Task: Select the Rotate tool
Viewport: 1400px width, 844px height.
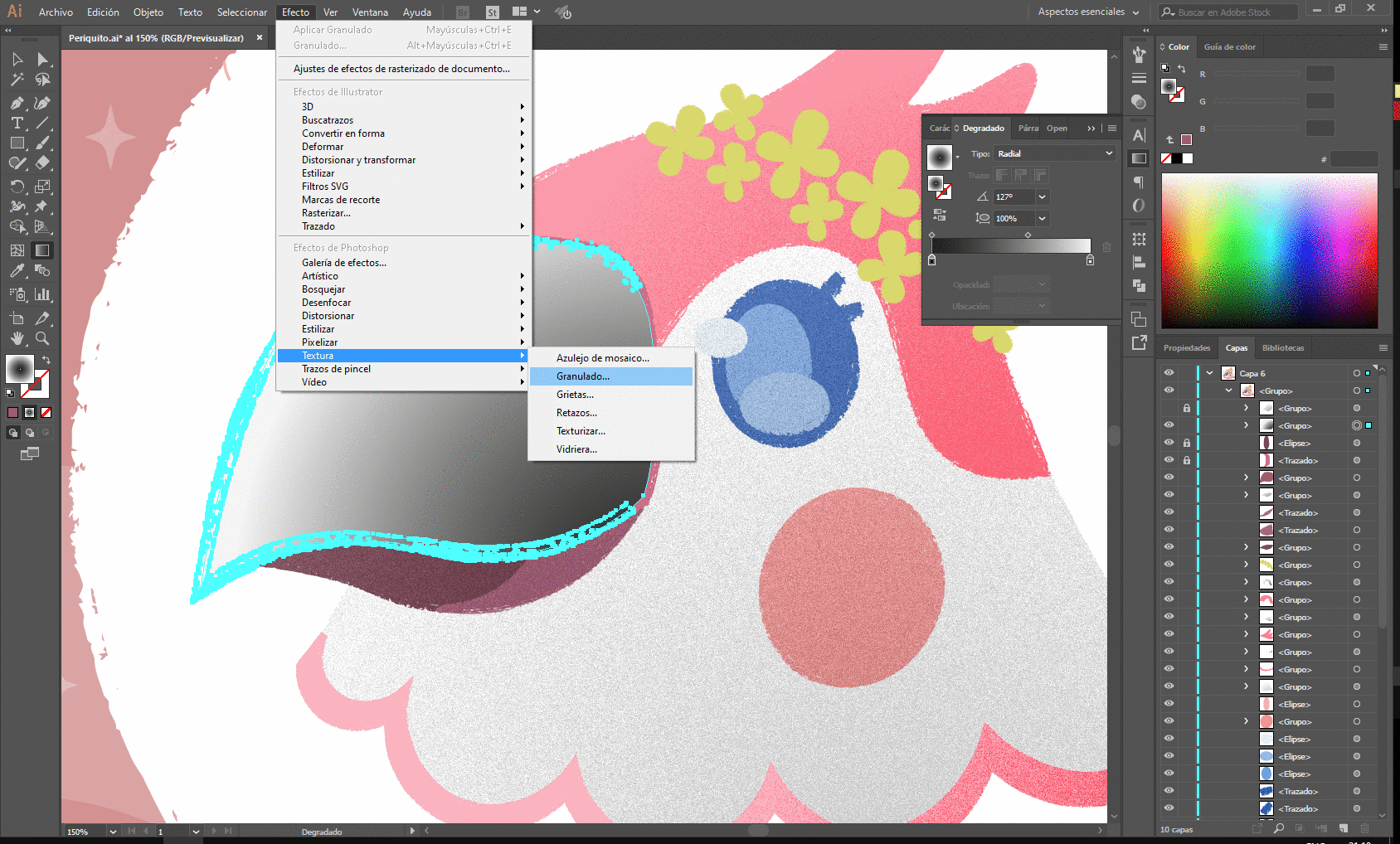Action: click(17, 187)
